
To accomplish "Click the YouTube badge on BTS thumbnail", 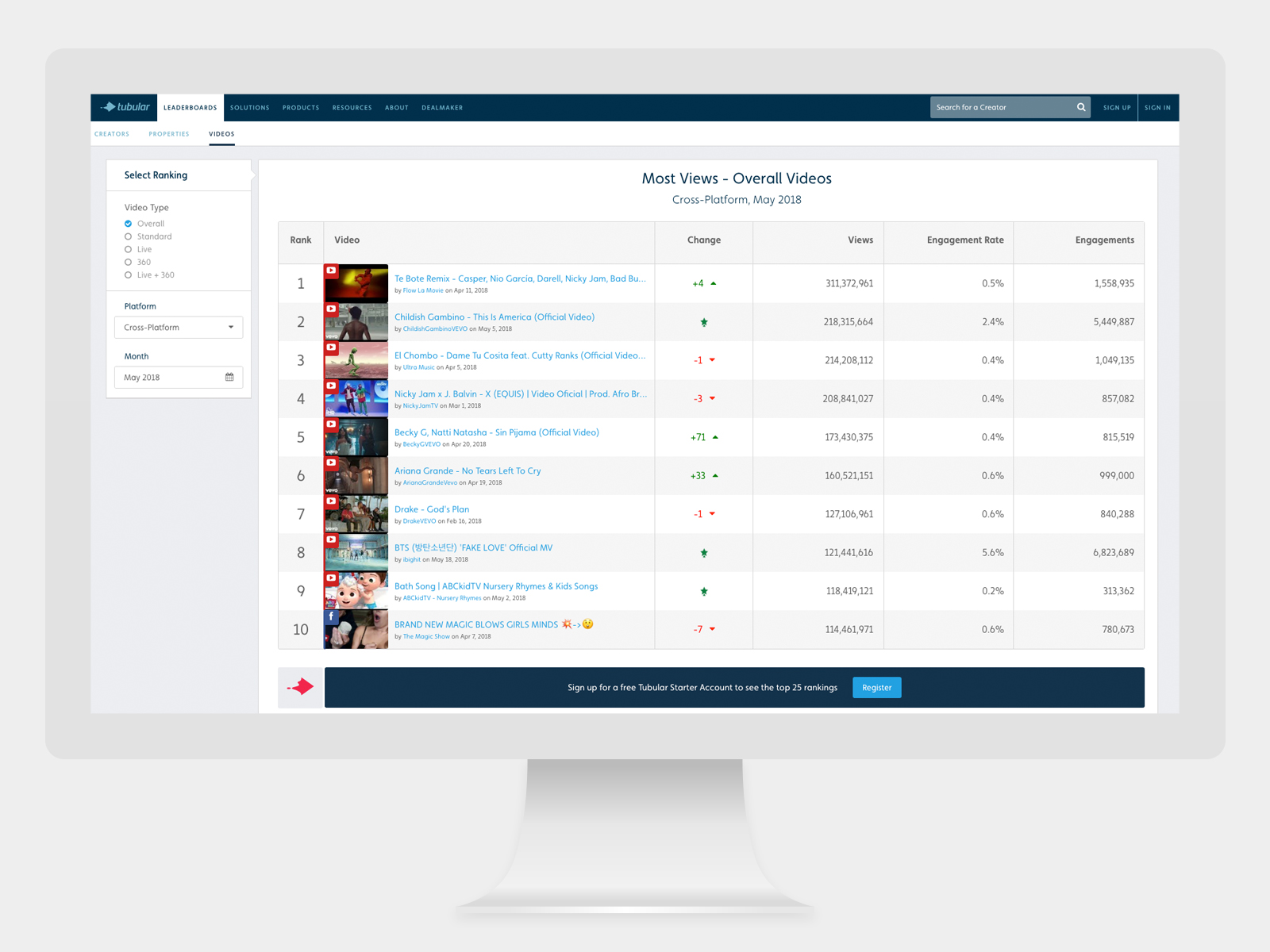I will click(x=331, y=539).
